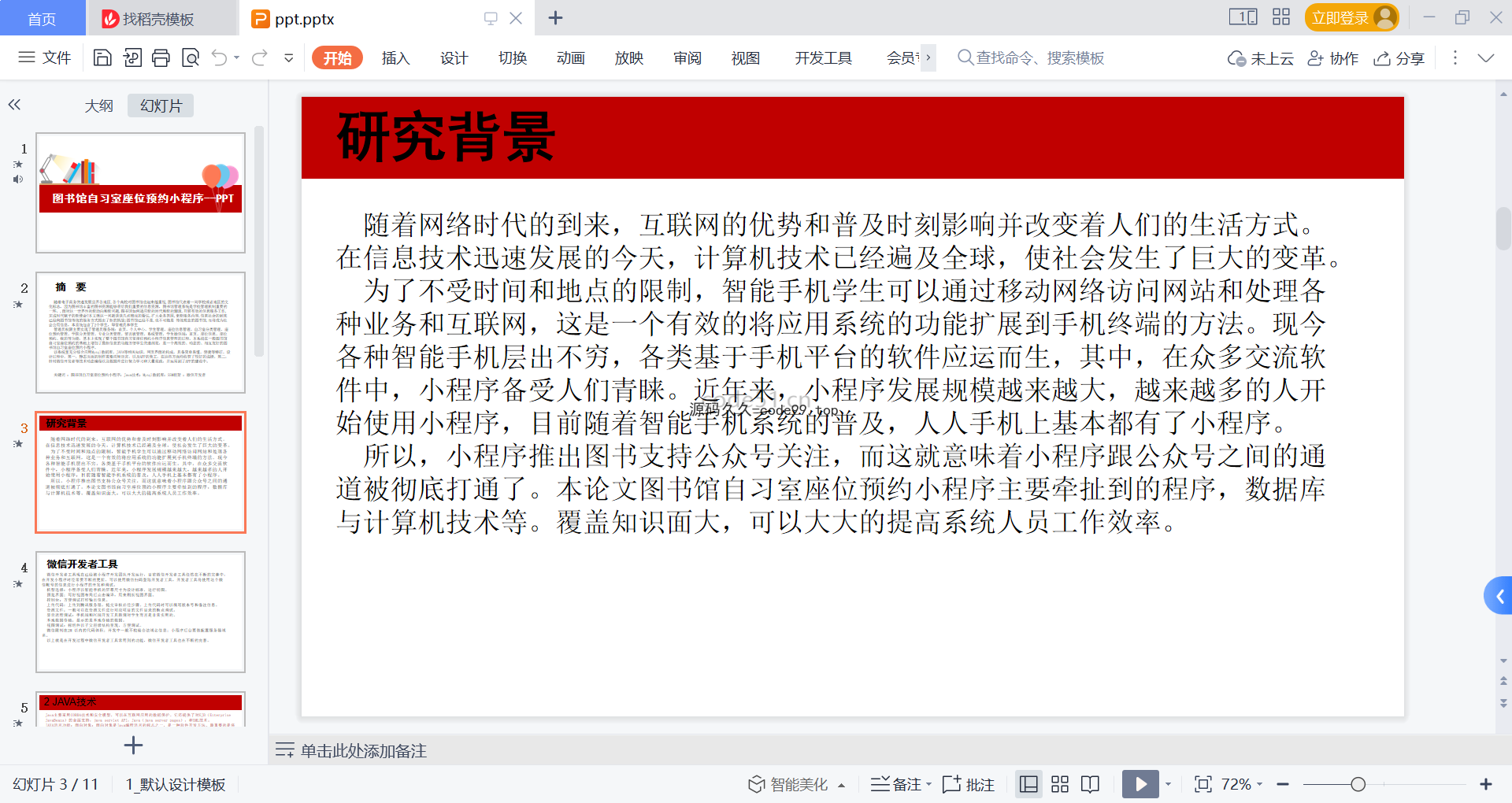Image resolution: width=1512 pixels, height=803 pixels.
Task: Open the 文件 menu
Action: 45,57
